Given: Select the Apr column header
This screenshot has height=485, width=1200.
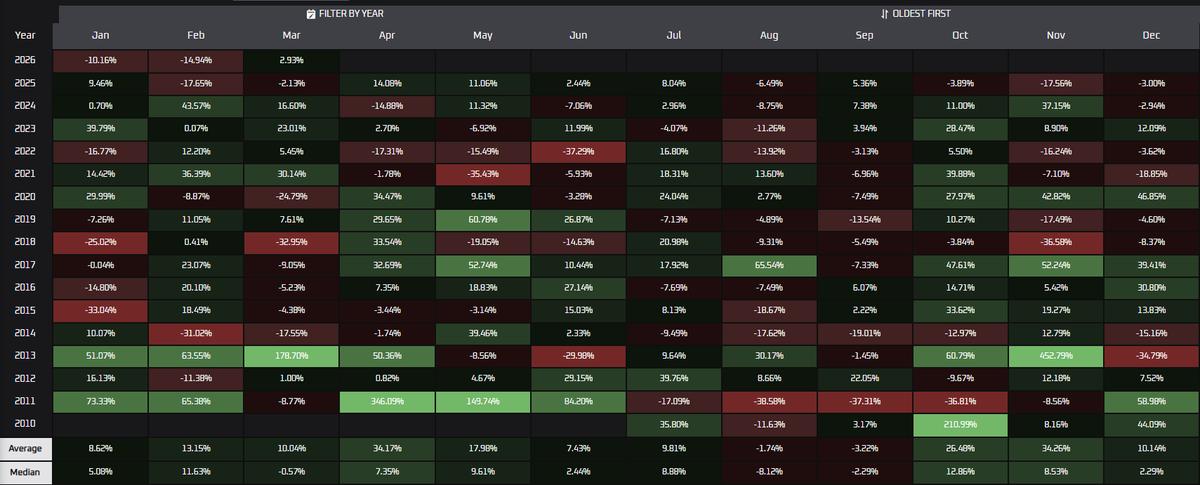Looking at the screenshot, I should (386, 35).
